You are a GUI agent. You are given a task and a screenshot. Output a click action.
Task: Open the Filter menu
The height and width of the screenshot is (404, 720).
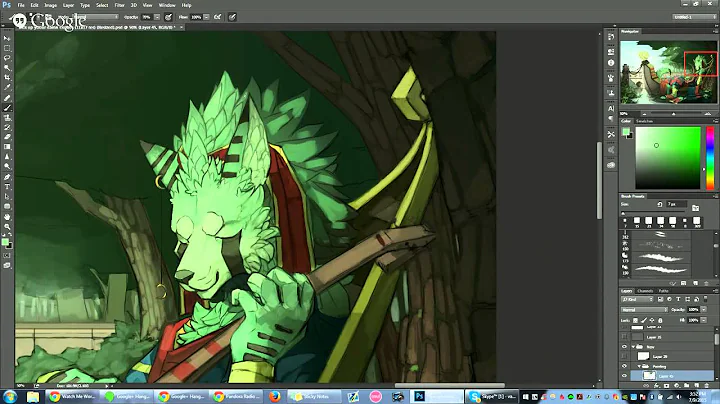119,5
